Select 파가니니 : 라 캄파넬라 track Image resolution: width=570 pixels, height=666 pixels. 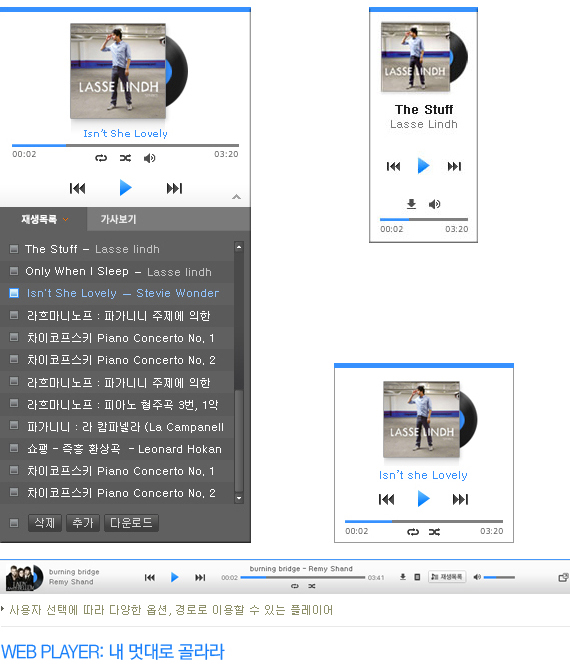(x=125, y=427)
